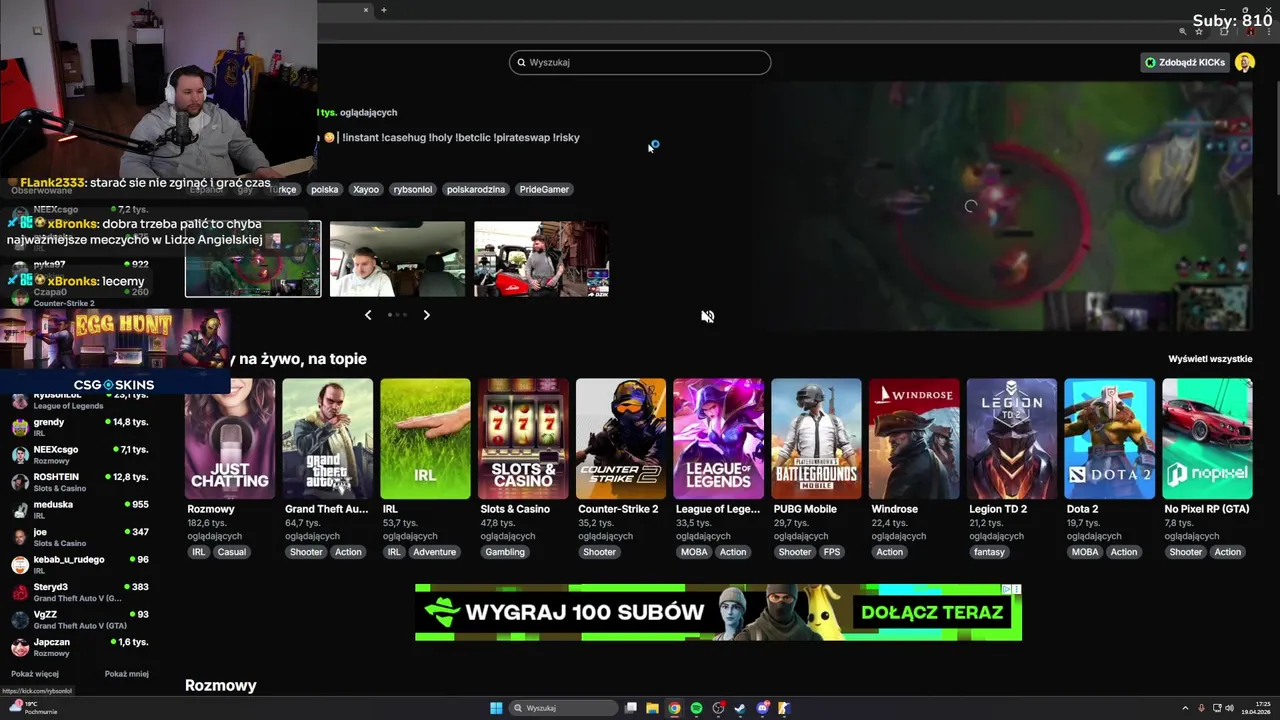Image resolution: width=1280 pixels, height=720 pixels.
Task: Click the ad info icon on banner
Action: click(x=1008, y=589)
